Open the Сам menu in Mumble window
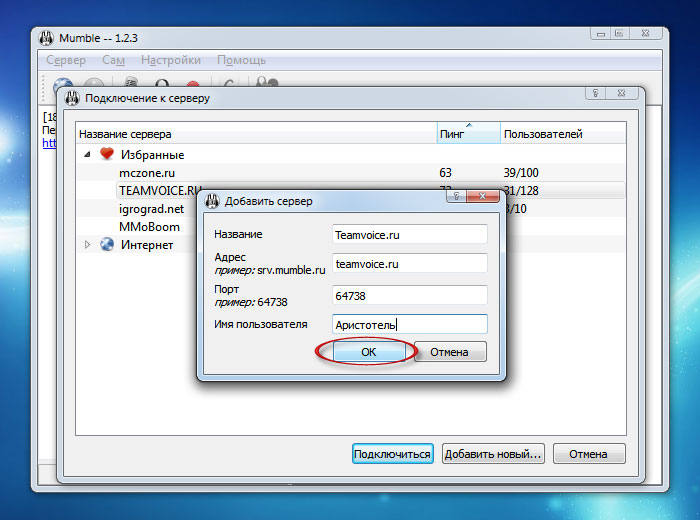Screen dimensions: 700x520 (x=113, y=60)
